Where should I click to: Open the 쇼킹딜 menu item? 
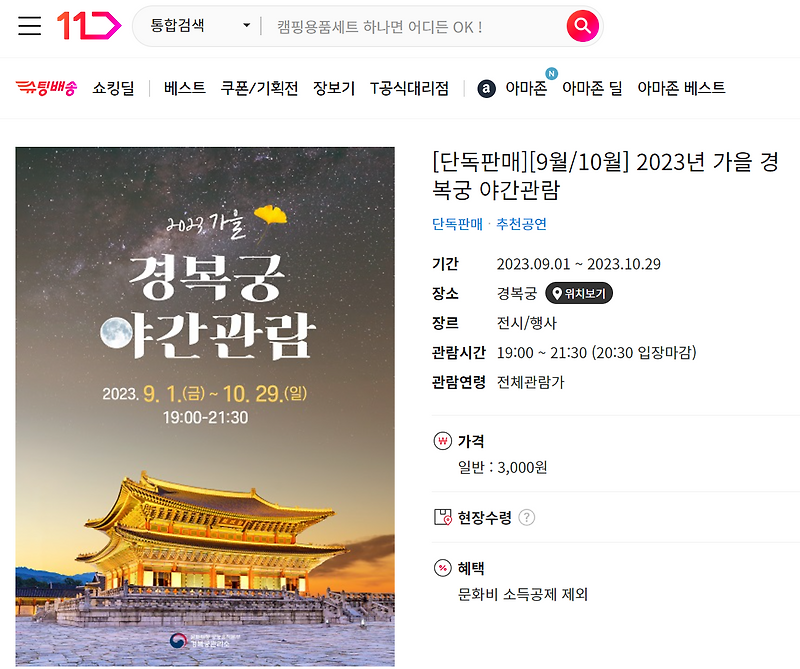coord(113,88)
